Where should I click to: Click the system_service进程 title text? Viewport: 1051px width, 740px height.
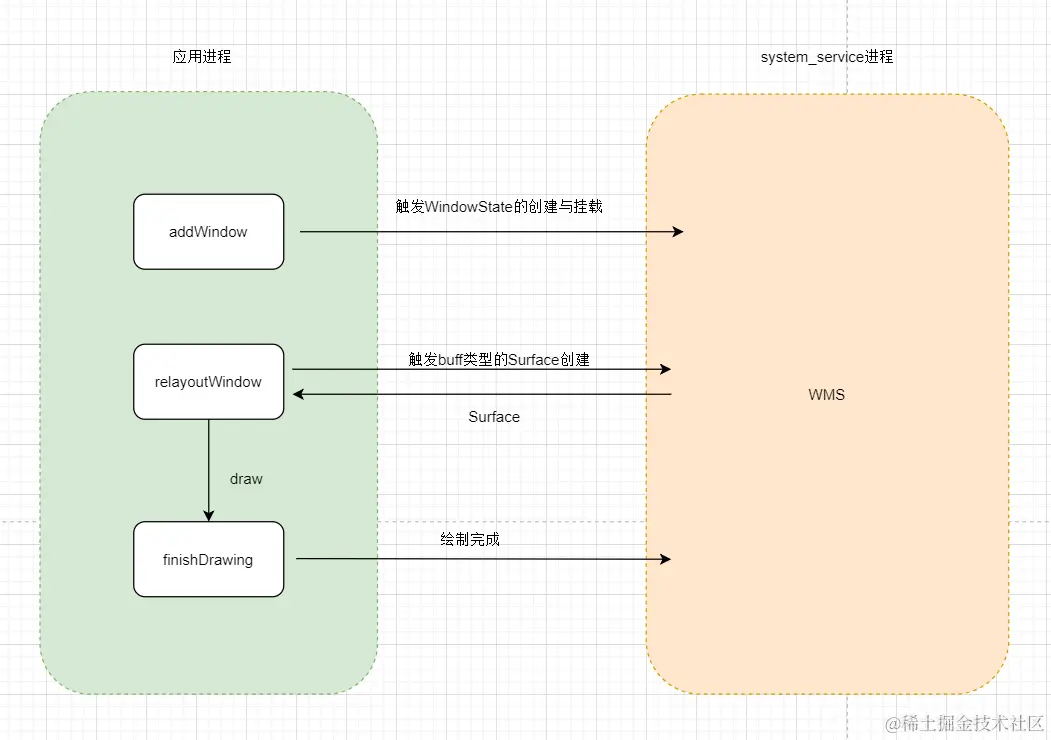pyautogui.click(x=825, y=57)
